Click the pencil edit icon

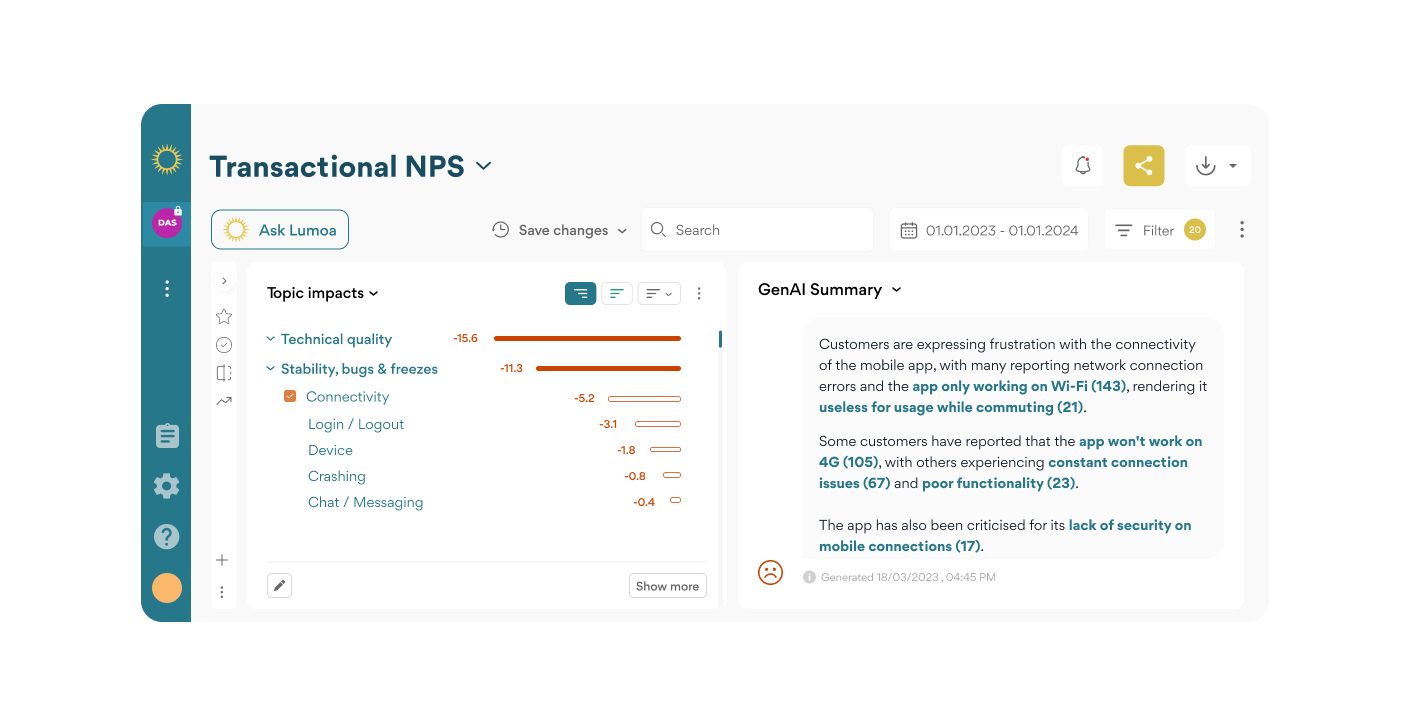(x=280, y=586)
